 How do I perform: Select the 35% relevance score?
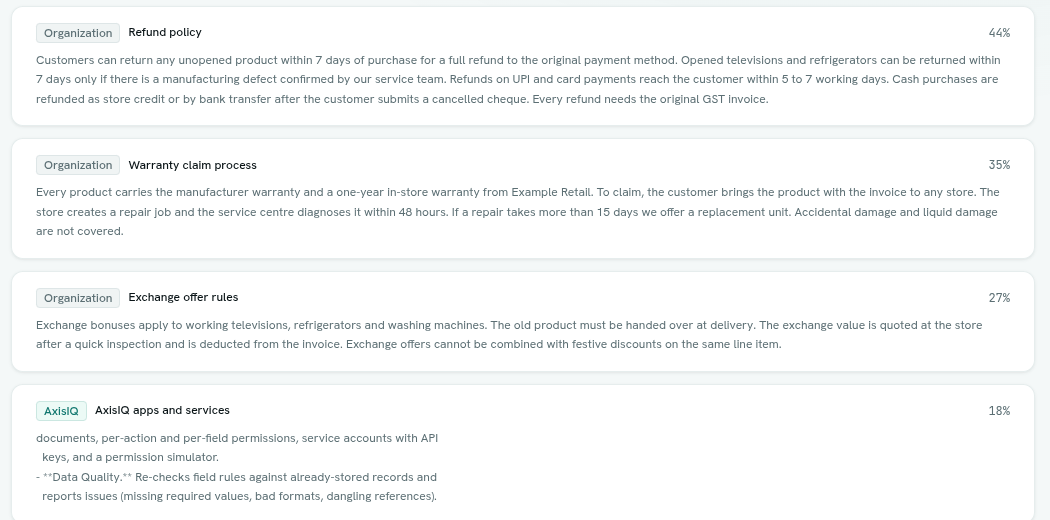[x=999, y=165]
